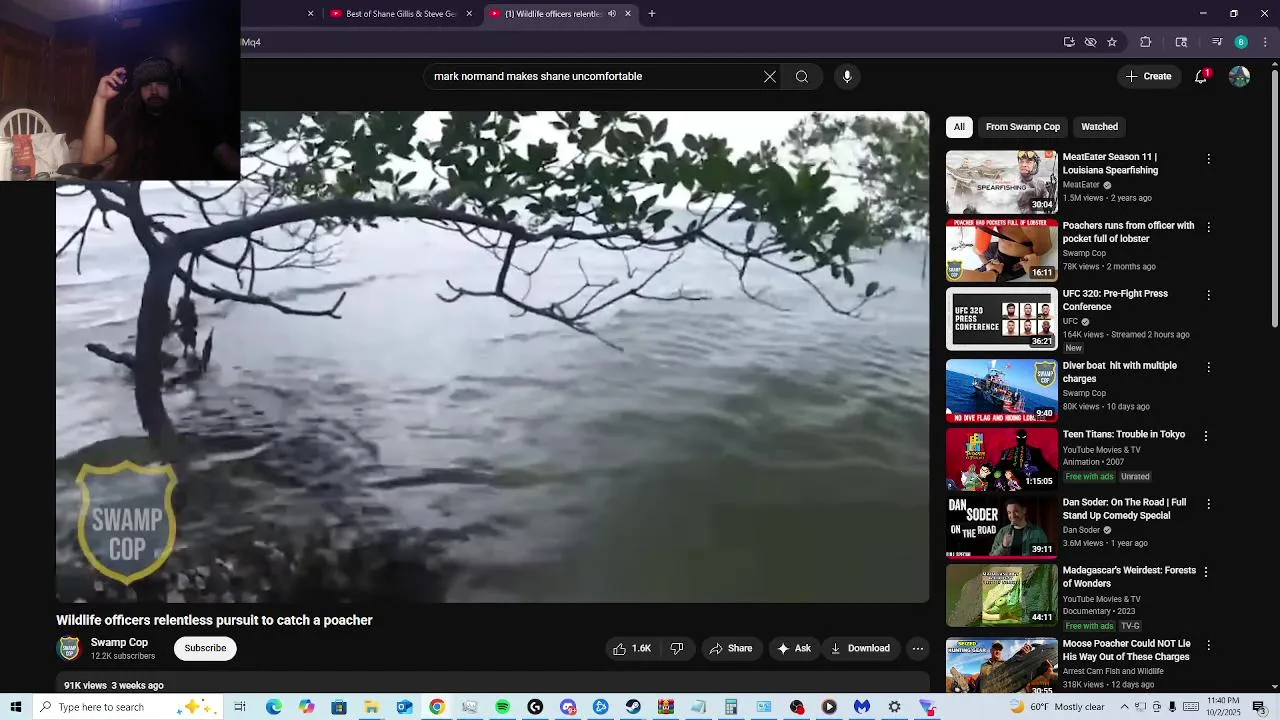This screenshot has width=1280, height=720.
Task: Start voice search with microphone icon
Action: pyautogui.click(x=847, y=76)
